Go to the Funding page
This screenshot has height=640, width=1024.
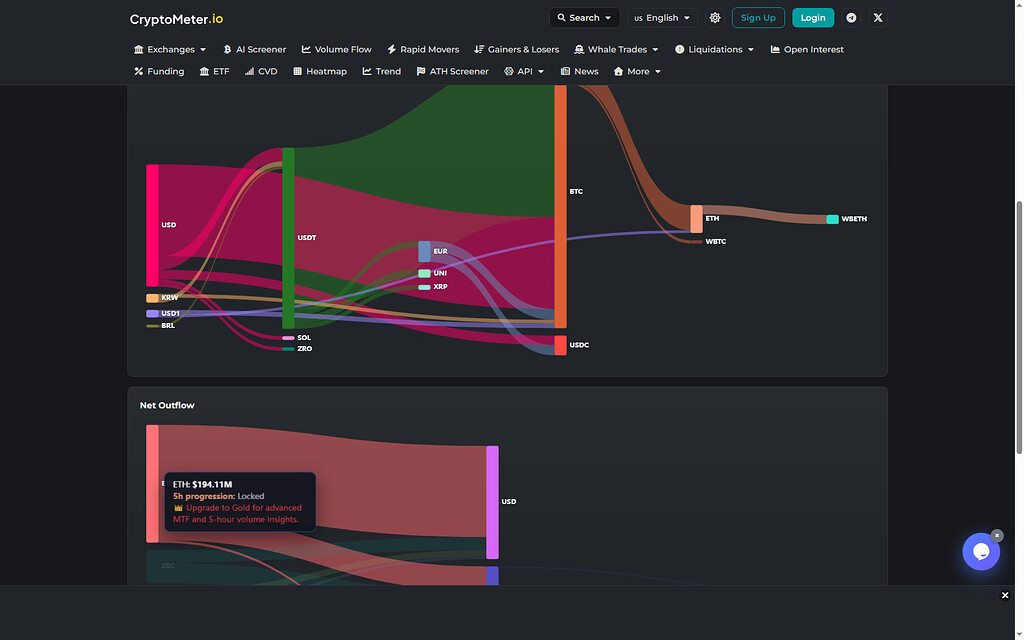159,72
